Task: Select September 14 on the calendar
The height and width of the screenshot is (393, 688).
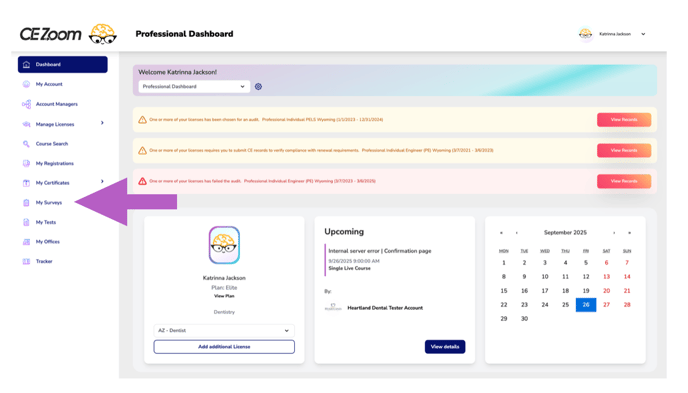Action: (627, 277)
